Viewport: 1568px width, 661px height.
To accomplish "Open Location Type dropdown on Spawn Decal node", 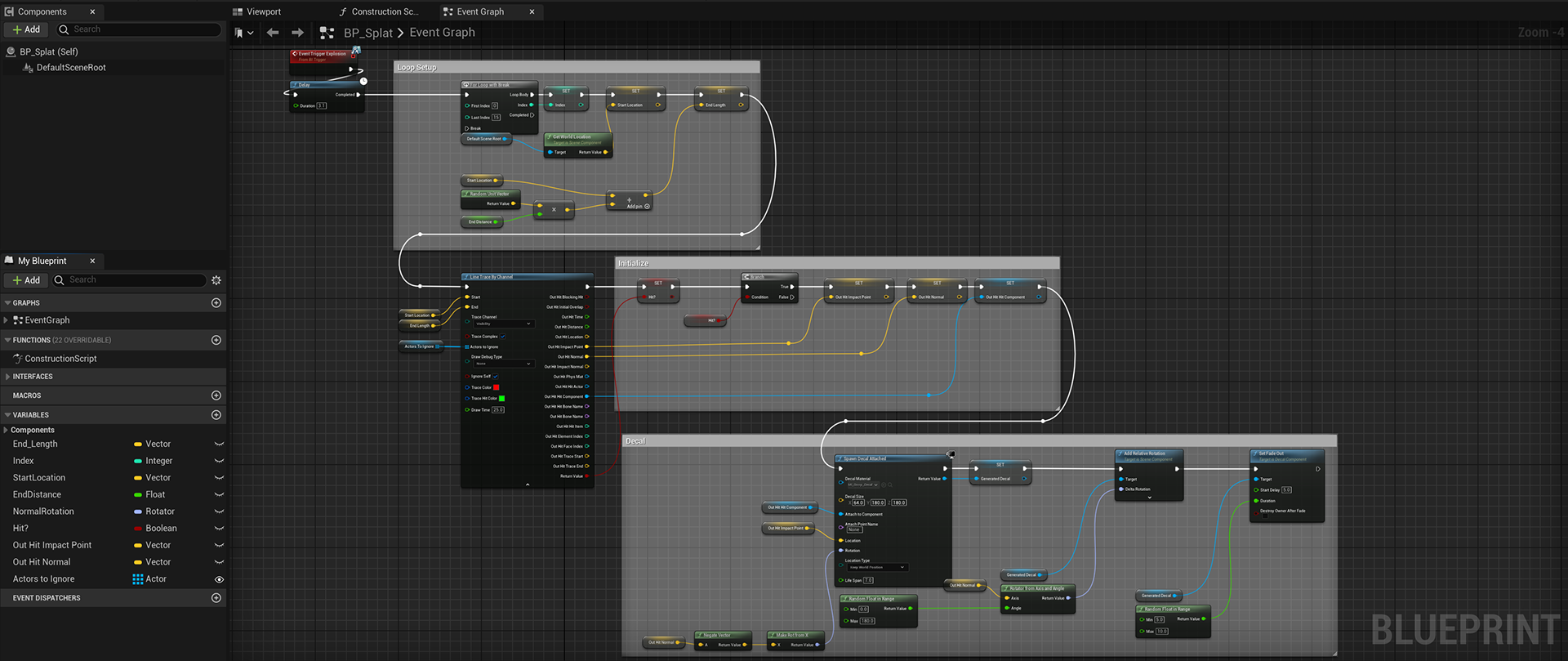I will [876, 567].
